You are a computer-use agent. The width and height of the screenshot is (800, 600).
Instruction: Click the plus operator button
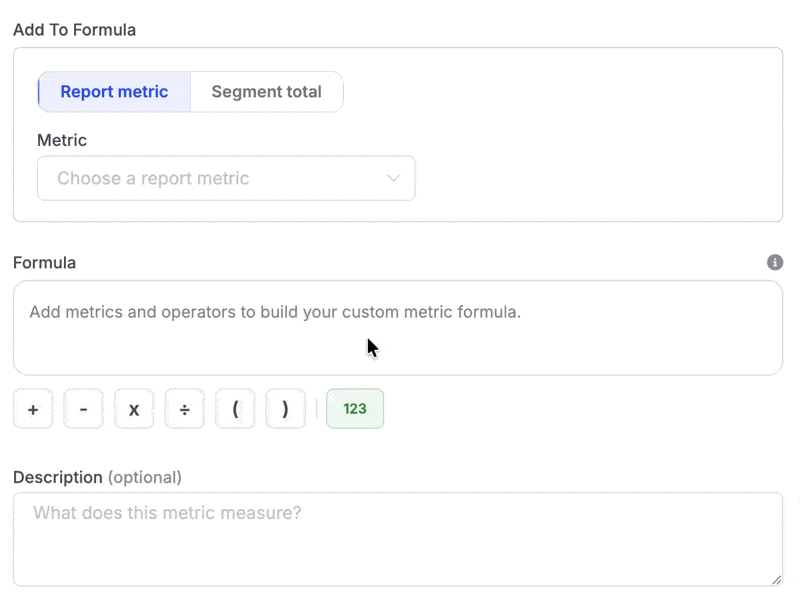click(x=33, y=409)
